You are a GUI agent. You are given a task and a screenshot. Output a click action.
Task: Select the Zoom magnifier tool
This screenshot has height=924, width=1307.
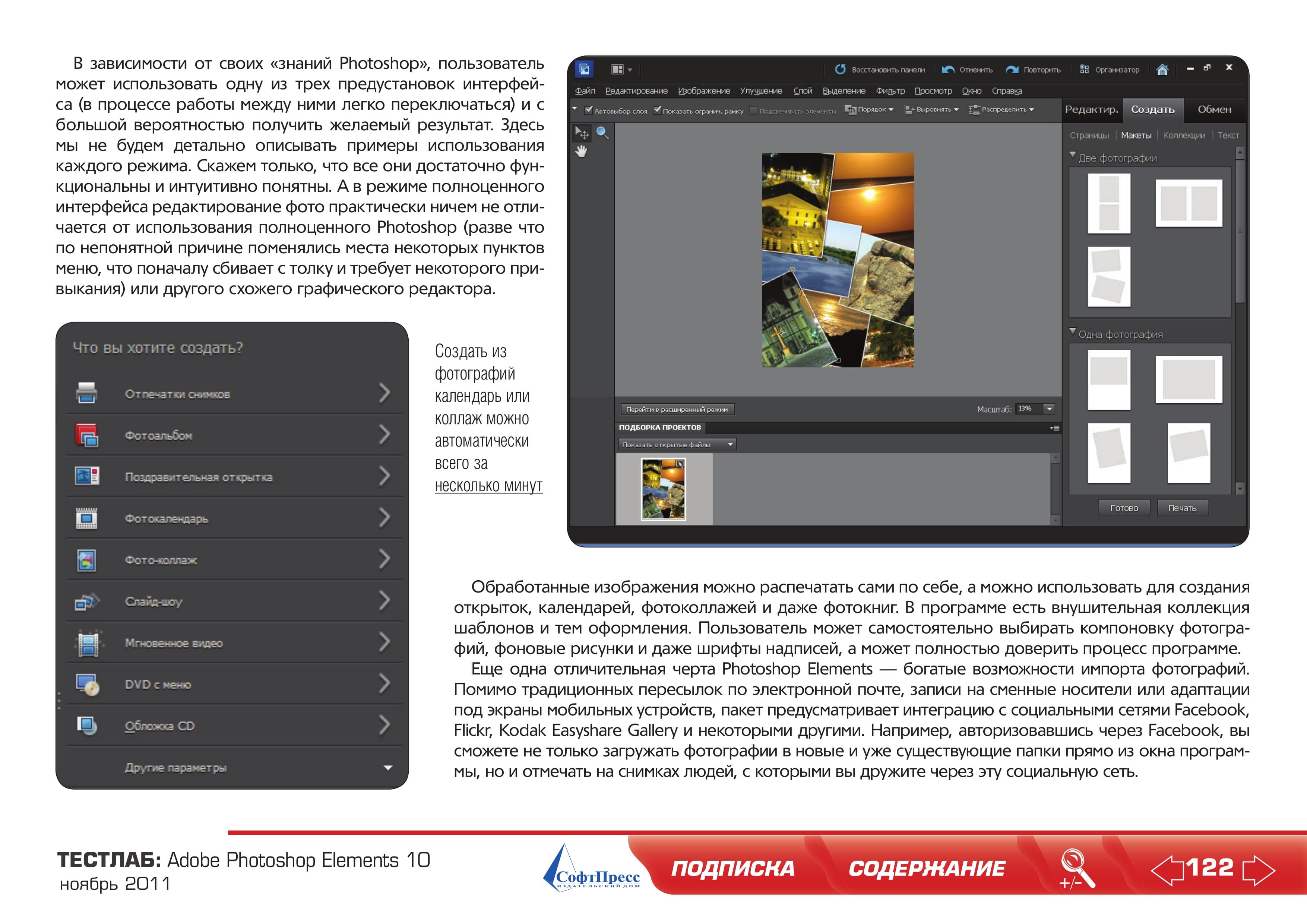[602, 133]
